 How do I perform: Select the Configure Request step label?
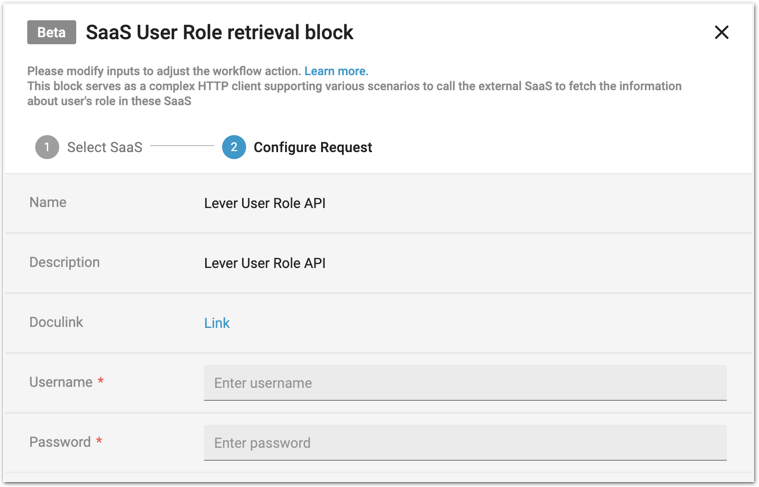312,147
